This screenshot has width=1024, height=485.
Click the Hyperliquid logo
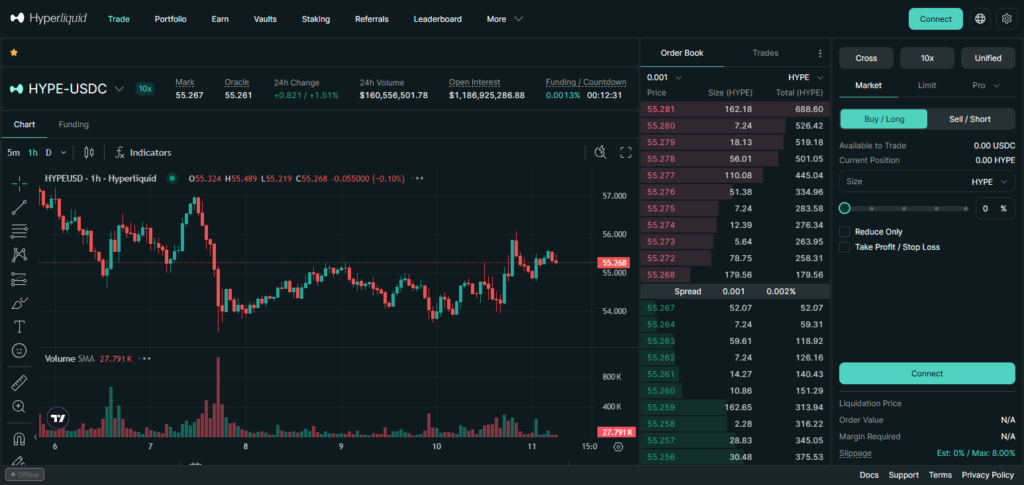coord(48,18)
